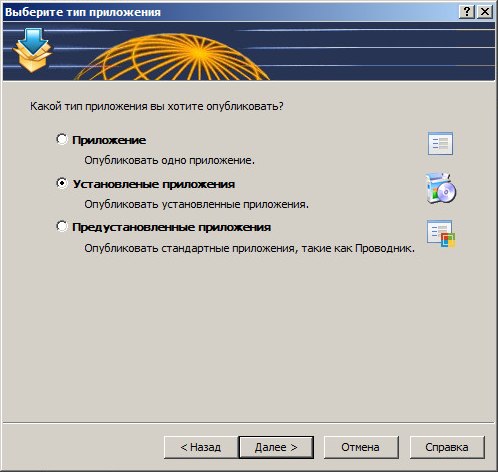Image resolution: width=498 pixels, height=472 pixels.
Task: Click the installed applications CD icon
Action: pos(441,188)
